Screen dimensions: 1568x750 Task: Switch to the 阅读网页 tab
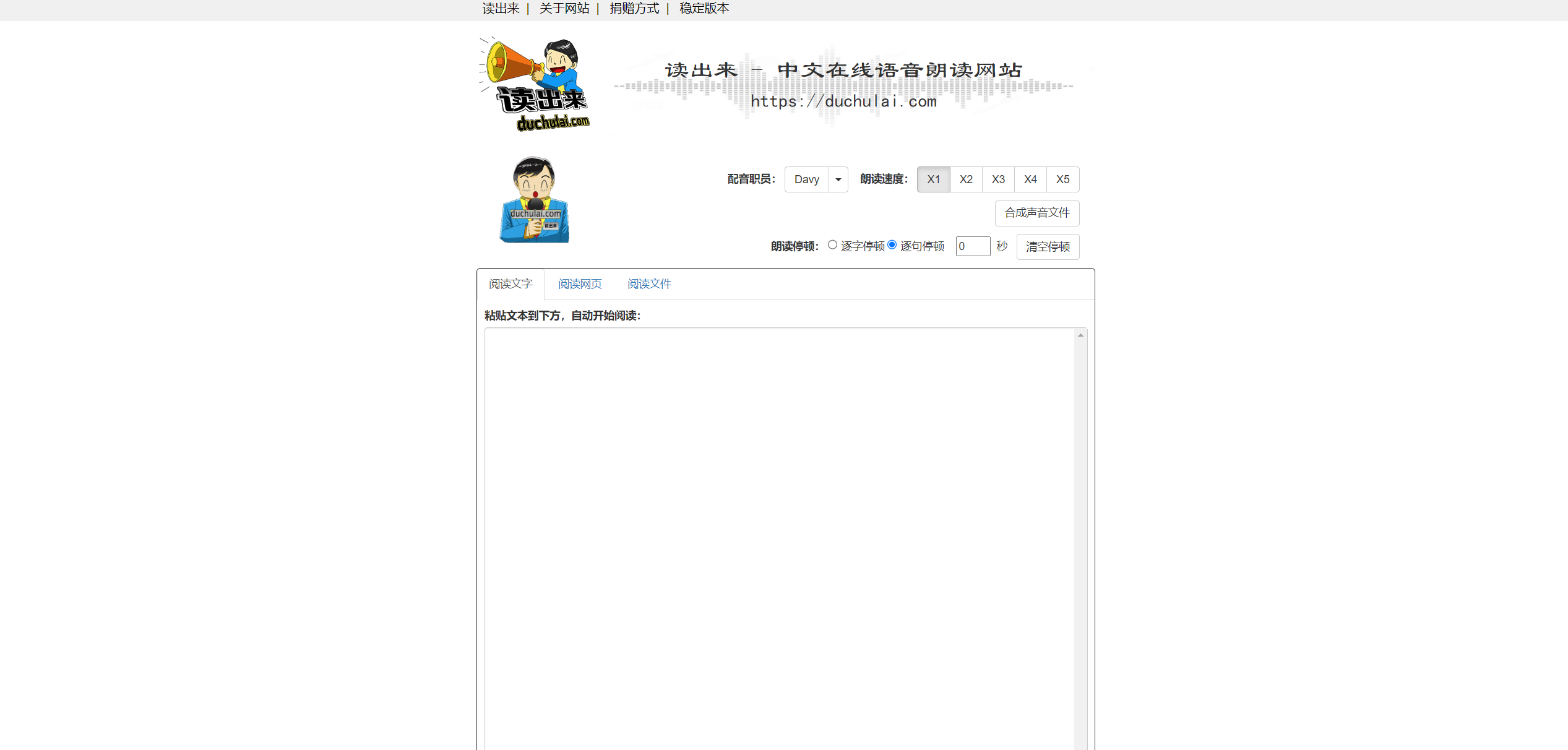(x=579, y=284)
